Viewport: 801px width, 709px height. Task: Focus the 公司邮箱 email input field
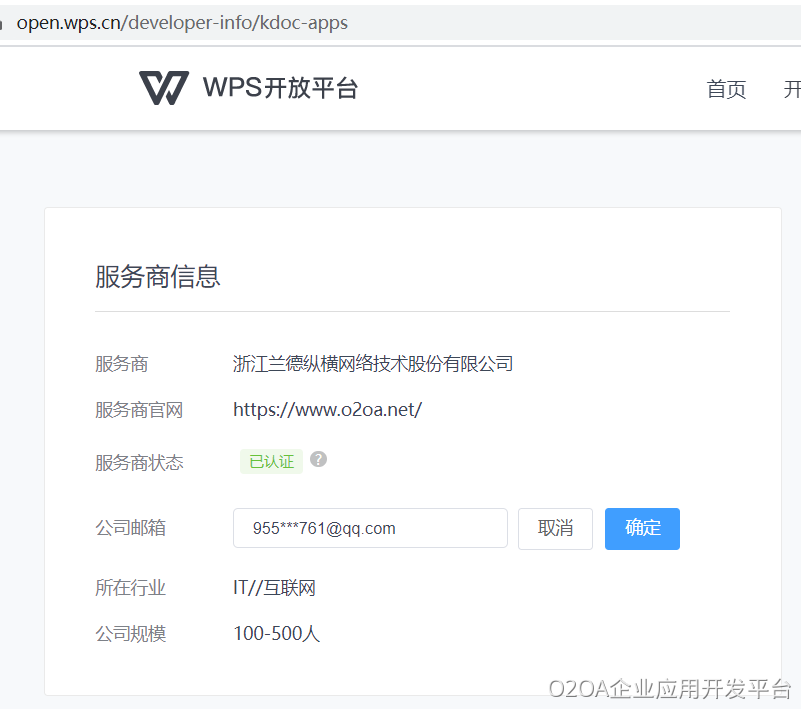tap(370, 528)
